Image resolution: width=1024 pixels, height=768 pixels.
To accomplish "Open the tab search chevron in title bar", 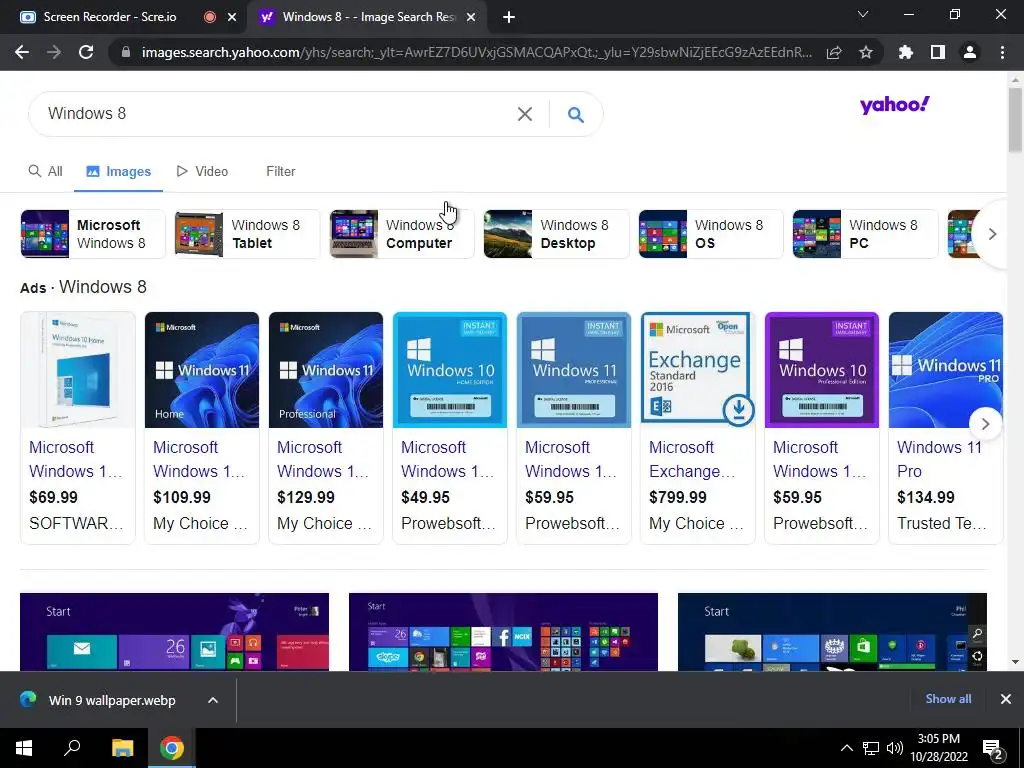I will point(863,14).
